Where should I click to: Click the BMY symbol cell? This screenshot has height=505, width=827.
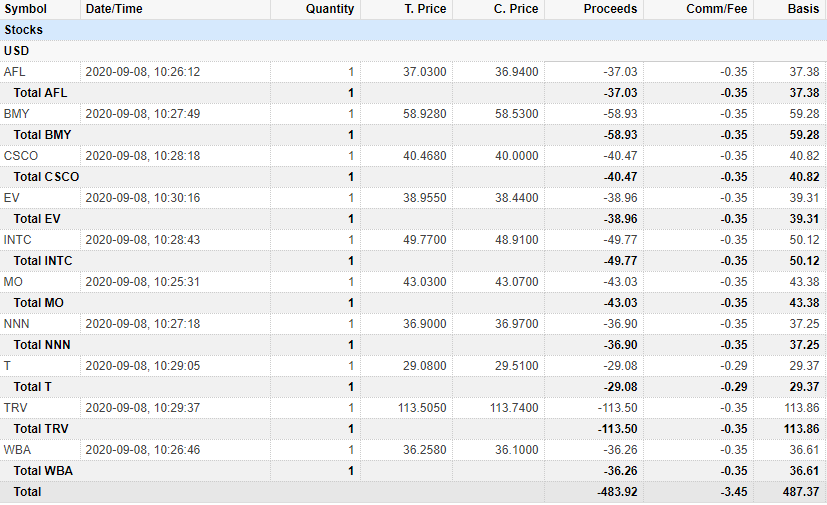tap(16, 114)
